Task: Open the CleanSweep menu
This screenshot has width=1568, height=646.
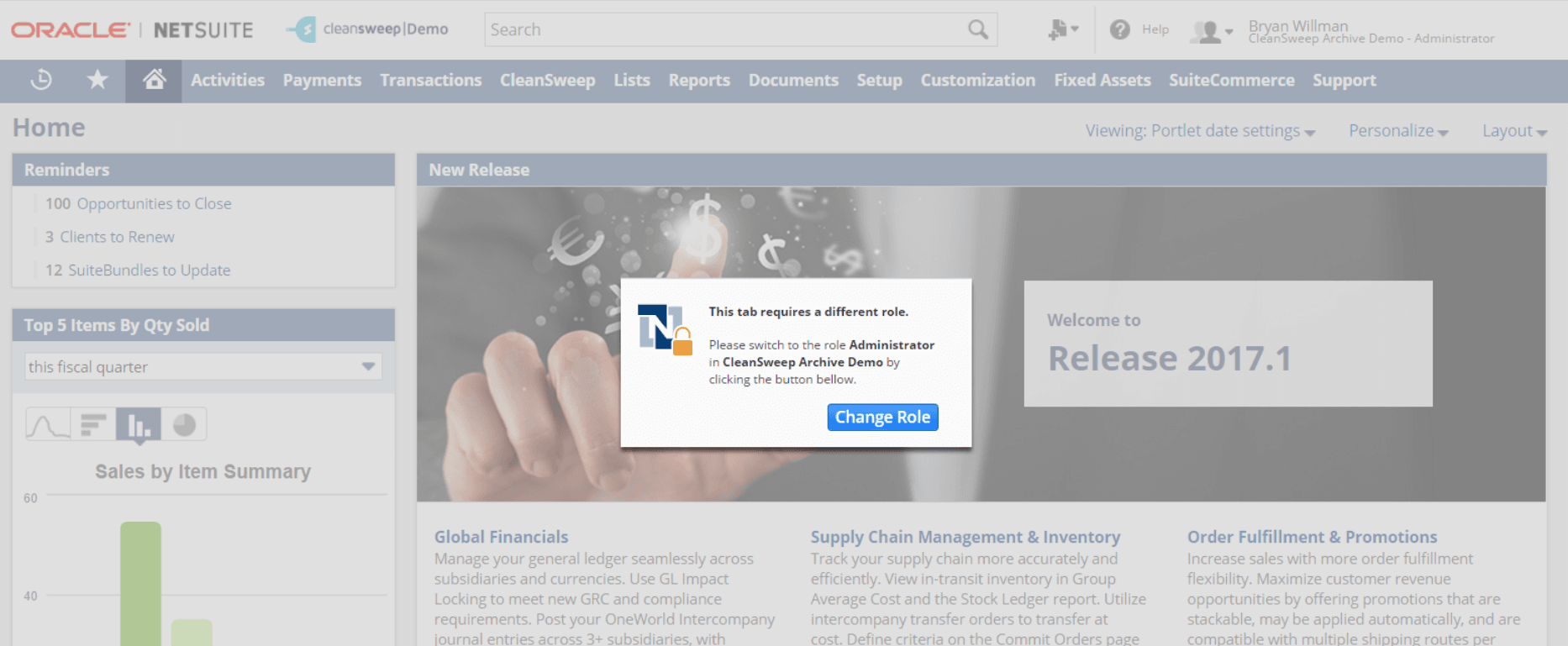Action: click(x=548, y=80)
